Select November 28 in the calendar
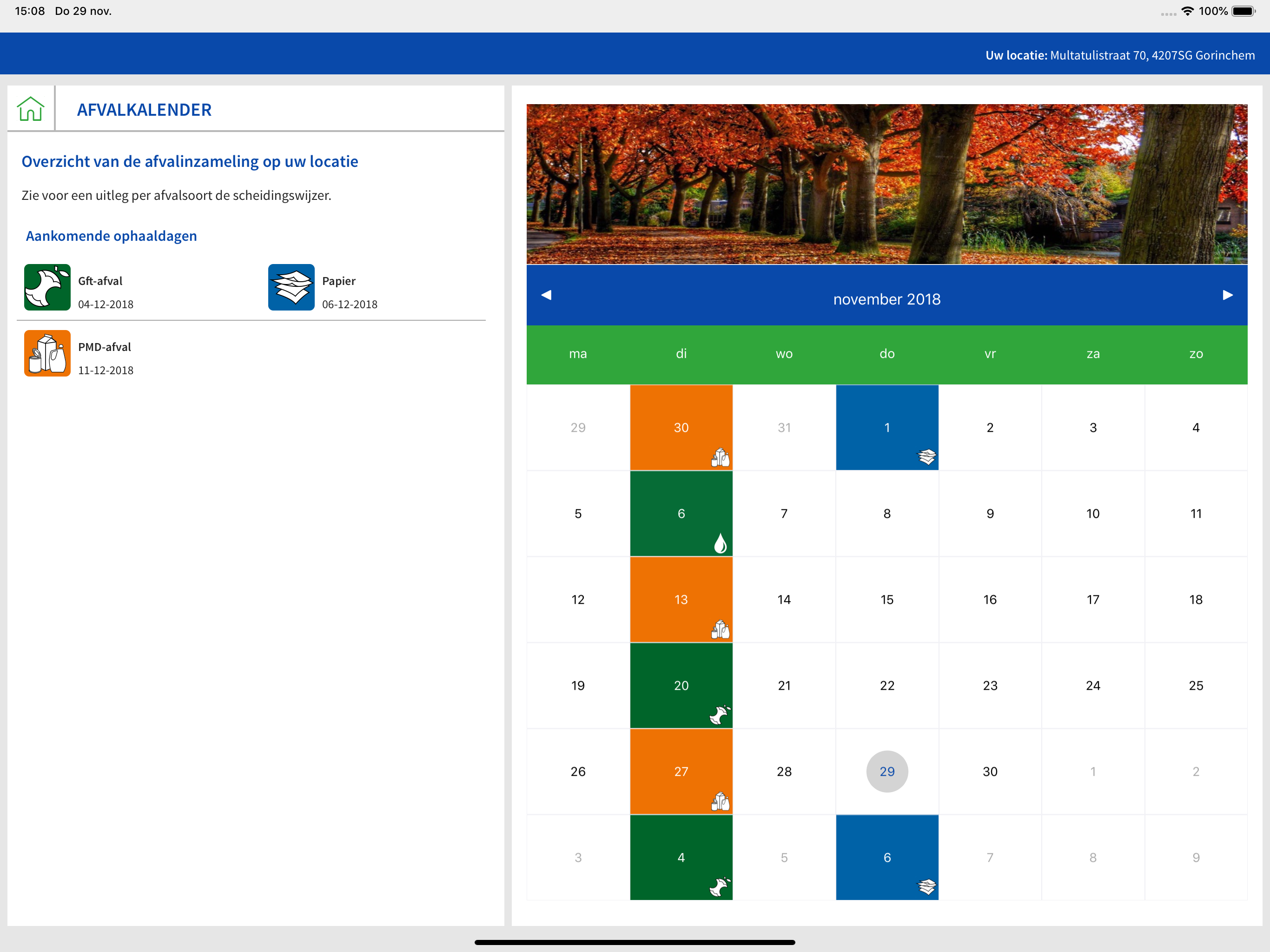This screenshot has height=952, width=1270. tap(784, 771)
